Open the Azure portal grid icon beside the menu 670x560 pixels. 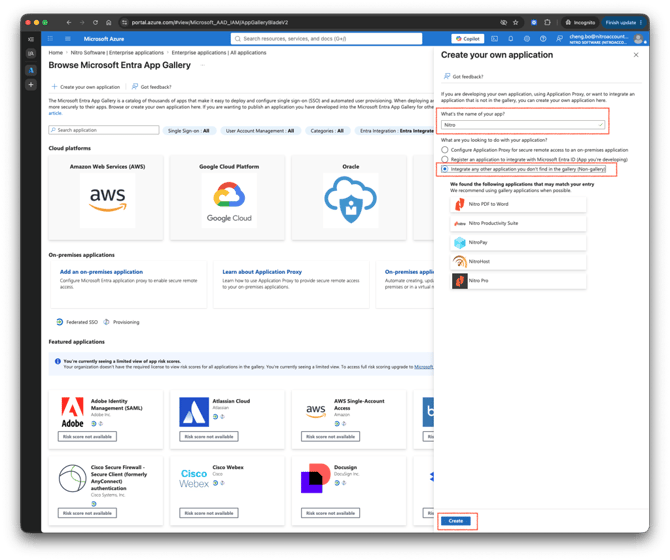(50, 38)
